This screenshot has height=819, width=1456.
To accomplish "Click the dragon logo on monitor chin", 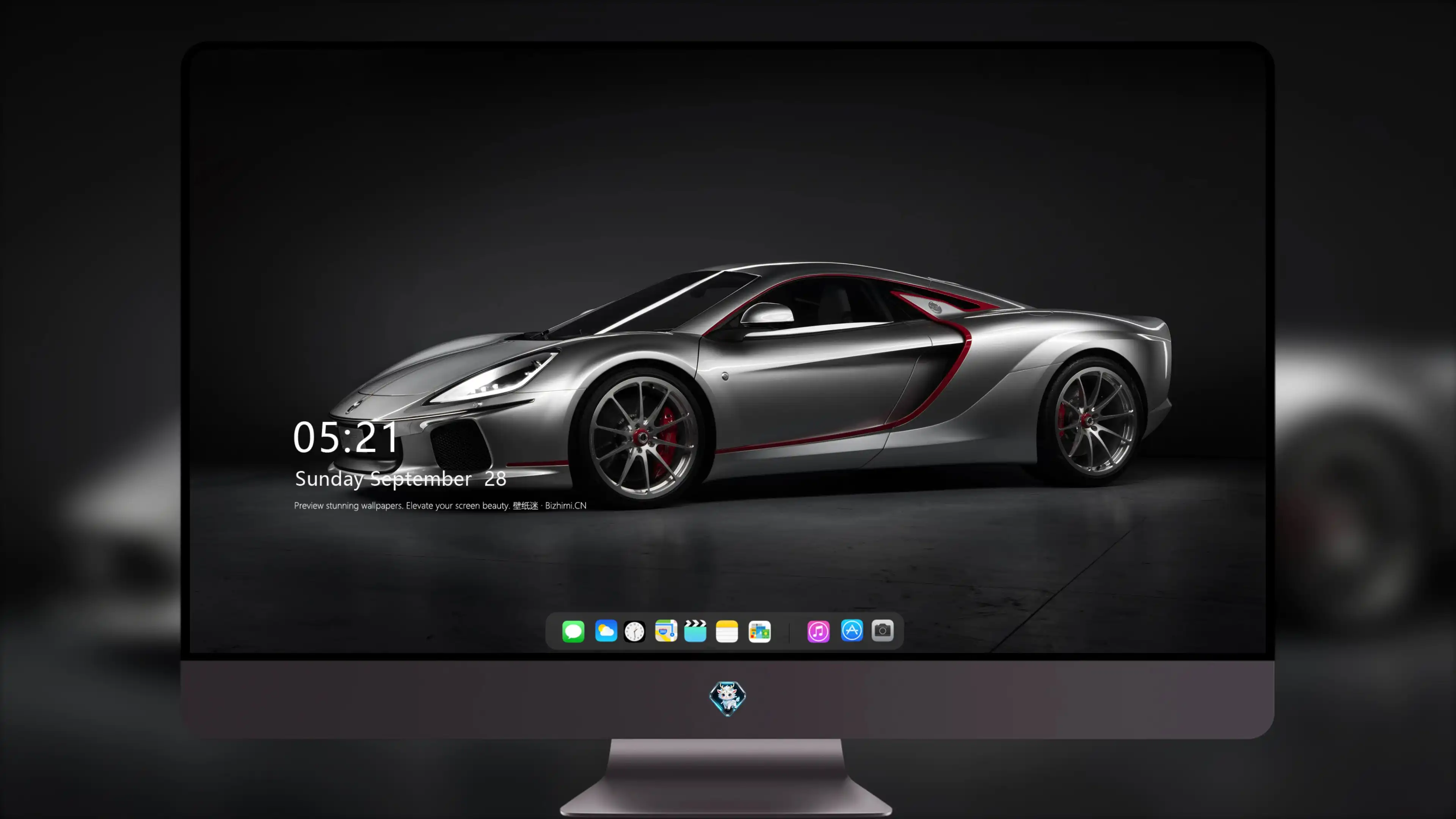I will 728,698.
